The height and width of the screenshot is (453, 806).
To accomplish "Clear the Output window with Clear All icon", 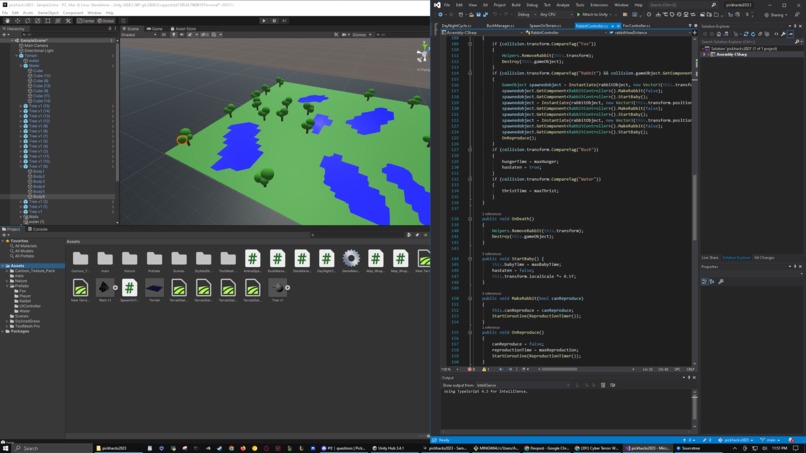I will tap(603, 385).
